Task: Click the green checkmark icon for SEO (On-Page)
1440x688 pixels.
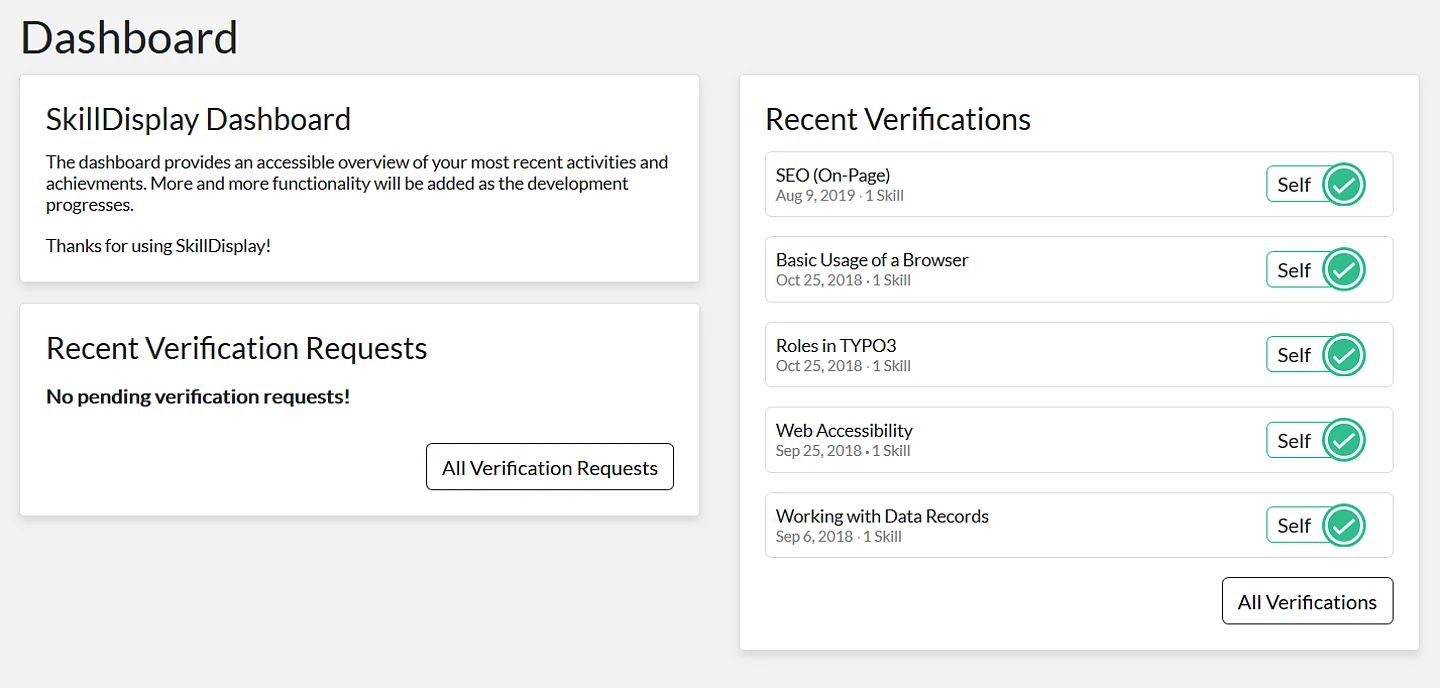Action: tap(1343, 185)
